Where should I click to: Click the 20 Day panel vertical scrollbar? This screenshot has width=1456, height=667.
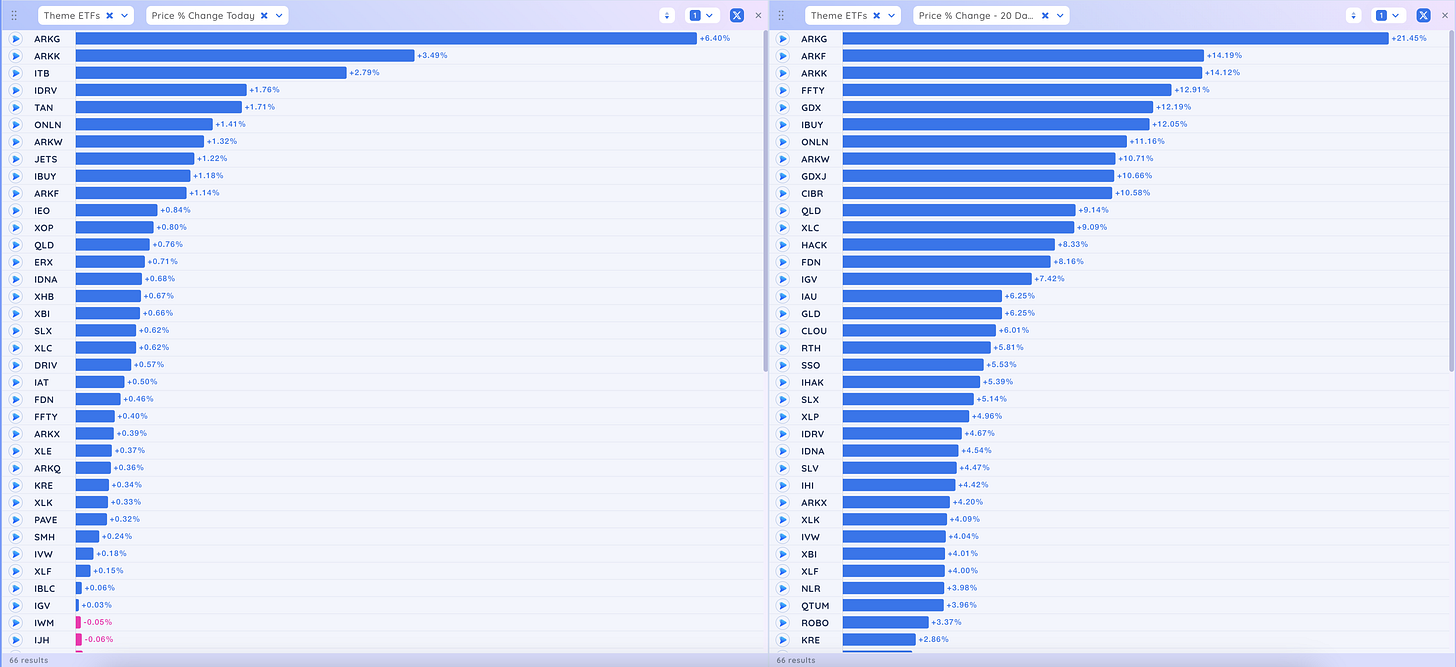click(1452, 200)
